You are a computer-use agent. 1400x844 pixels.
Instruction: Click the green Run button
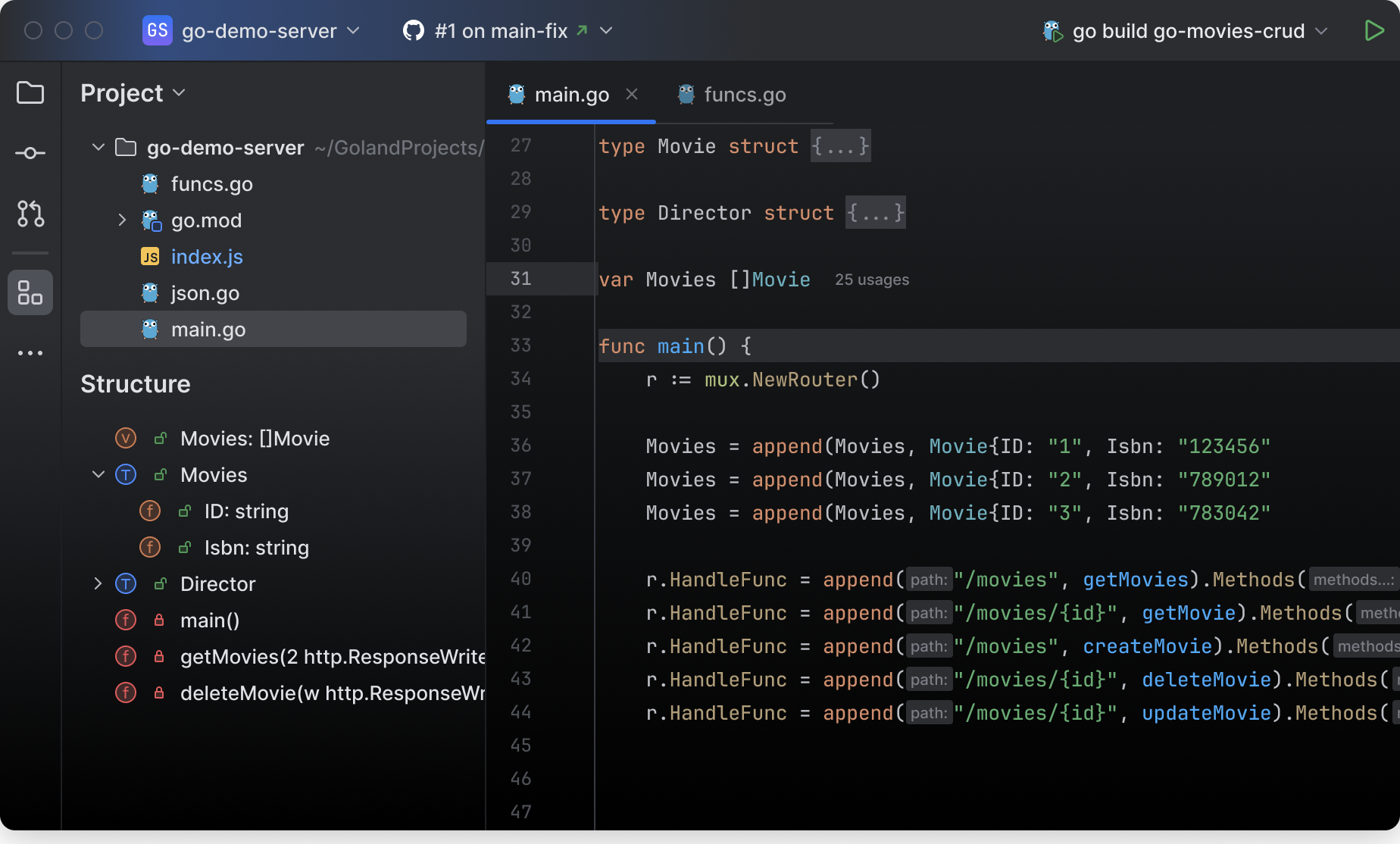point(1373,31)
